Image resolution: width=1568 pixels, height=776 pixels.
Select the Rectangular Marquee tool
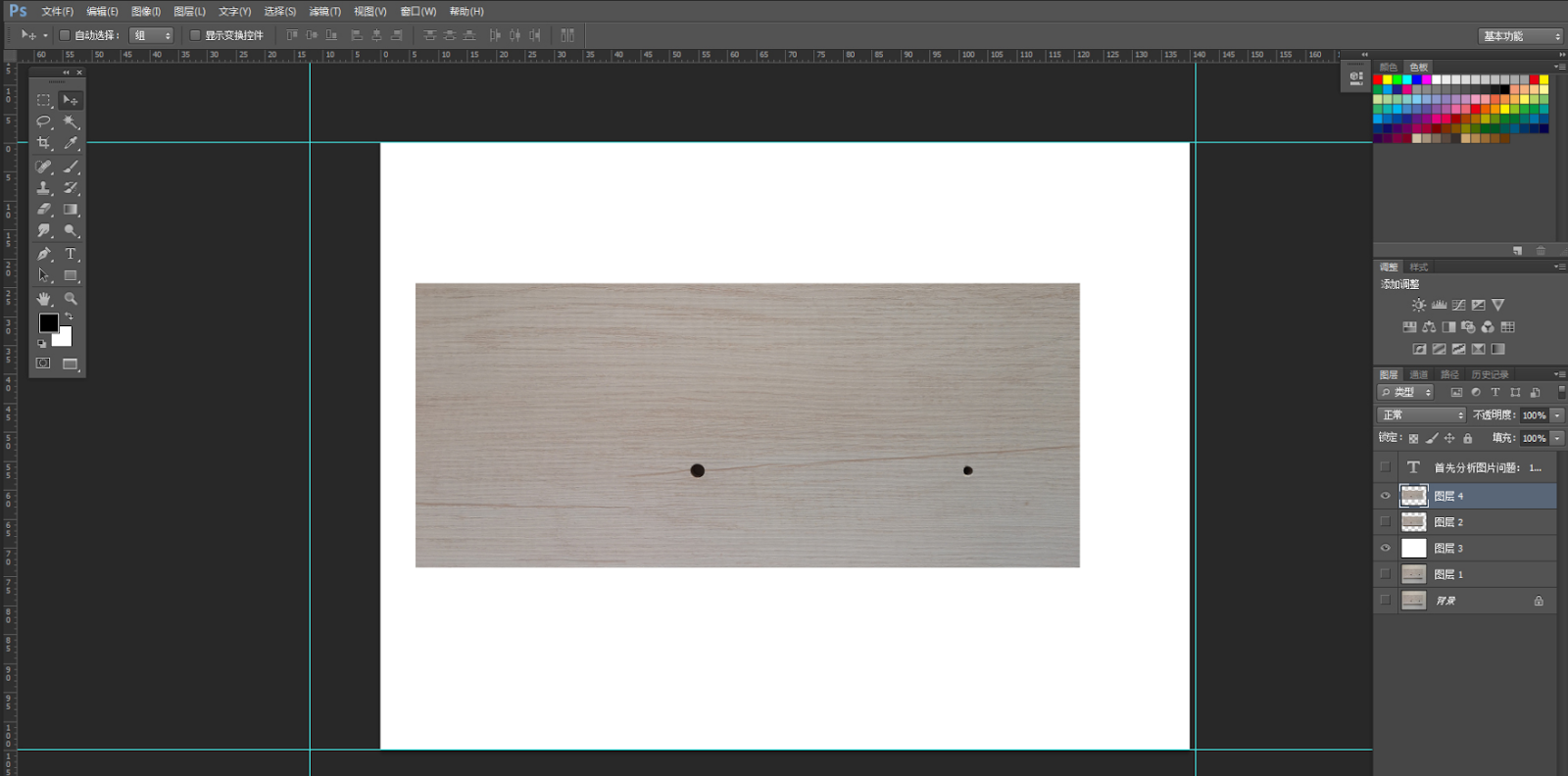tap(44, 100)
